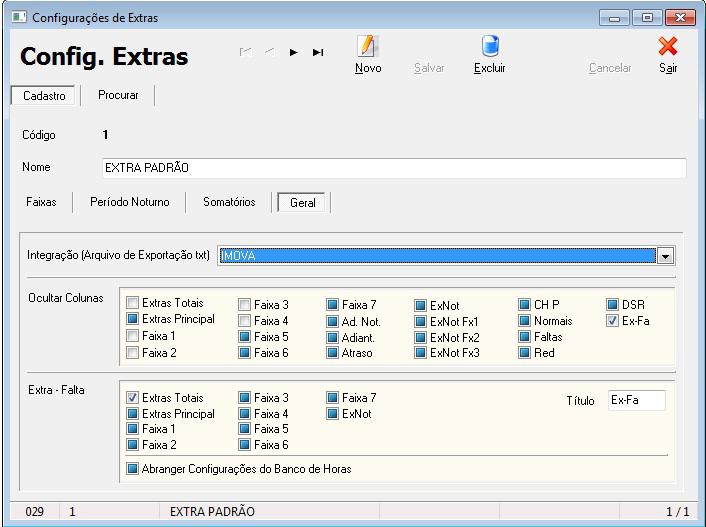The width and height of the screenshot is (706, 527).
Task: Click the Novo notepad icon
Action: coord(367,47)
